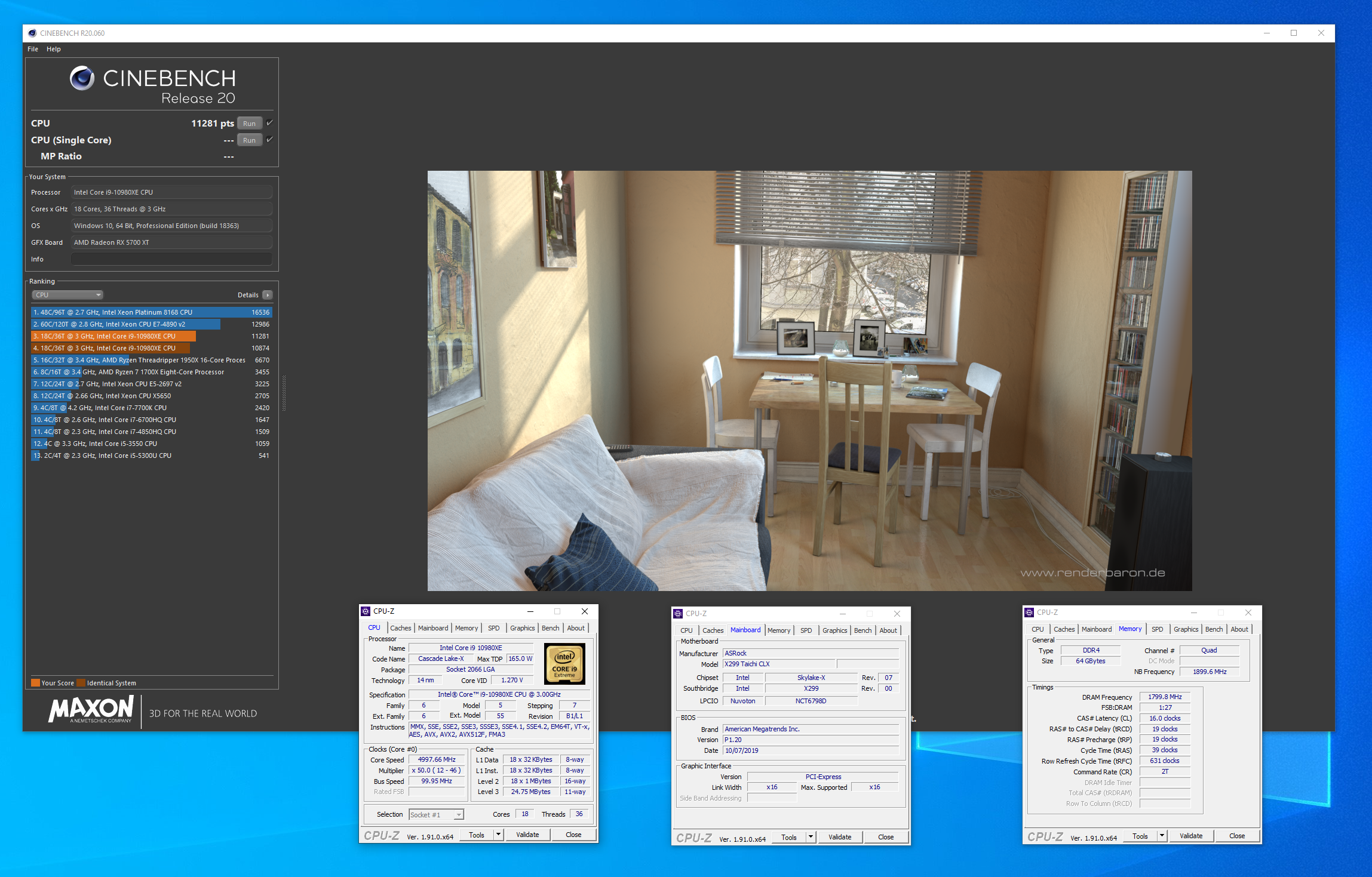Open Details arrow in the Ranking panel
The width and height of the screenshot is (1372, 877).
268,295
